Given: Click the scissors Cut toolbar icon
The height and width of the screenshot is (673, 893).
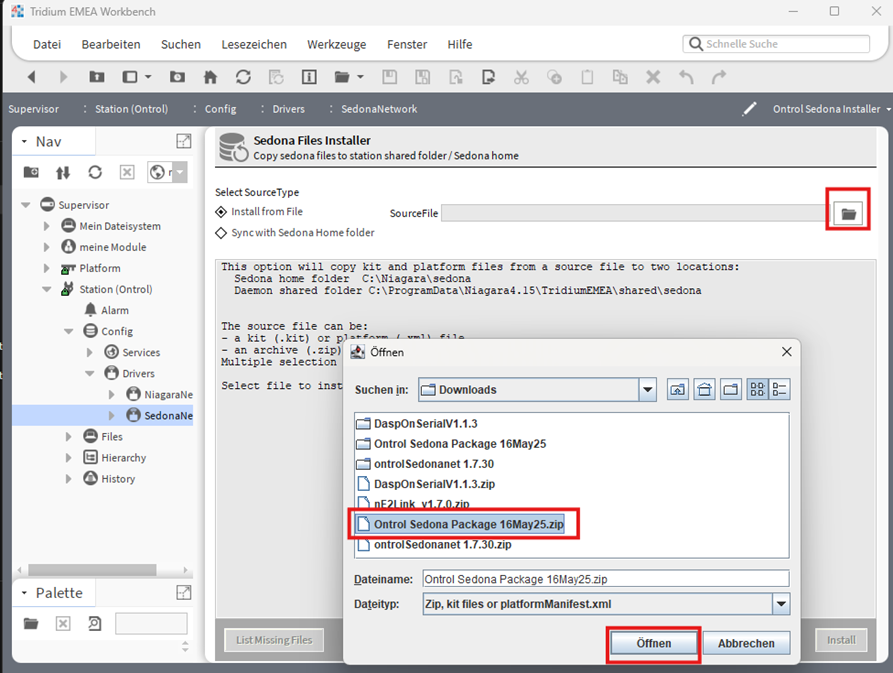Looking at the screenshot, I should (521, 77).
